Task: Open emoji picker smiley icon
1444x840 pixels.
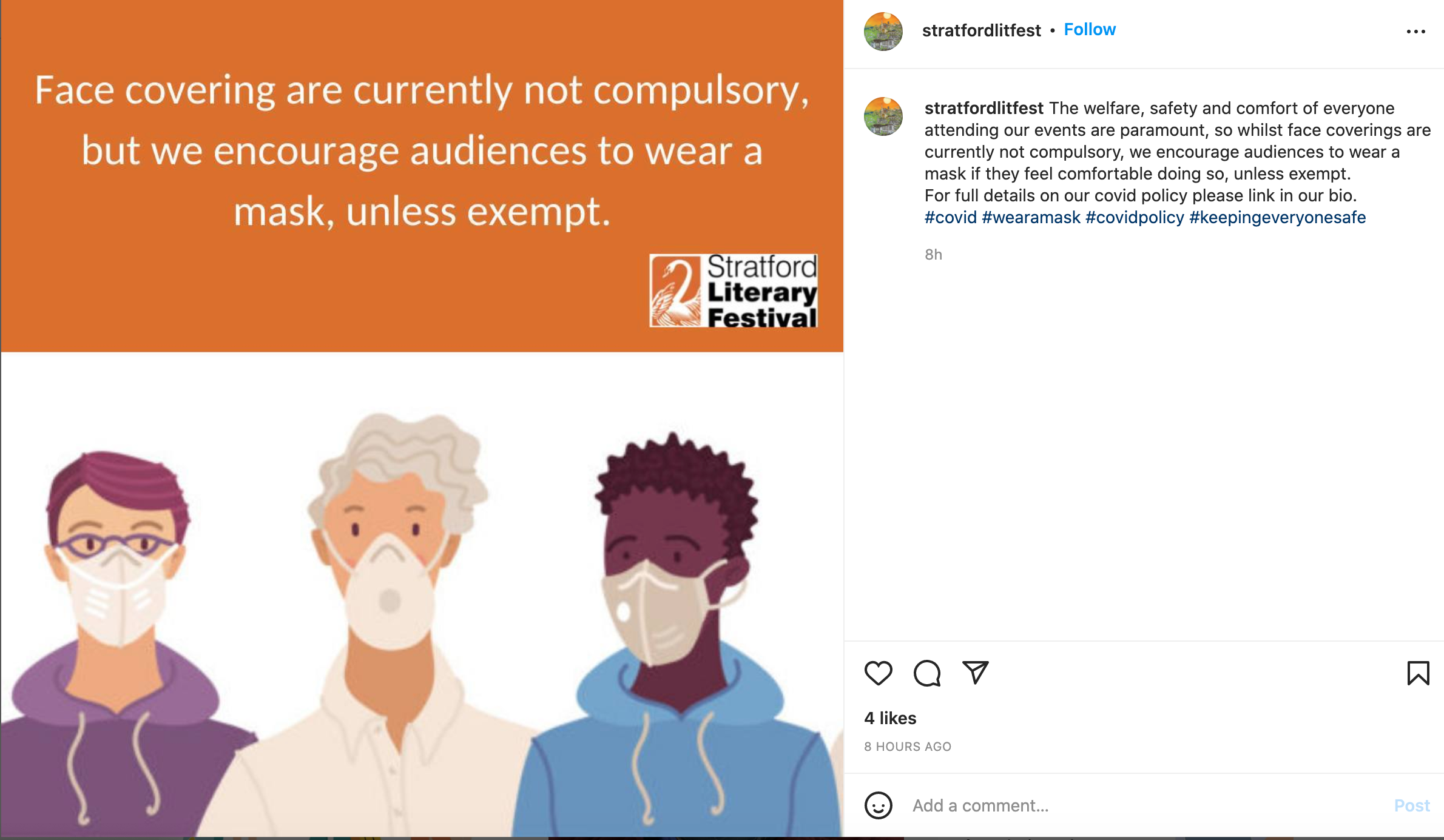Action: pos(878,805)
